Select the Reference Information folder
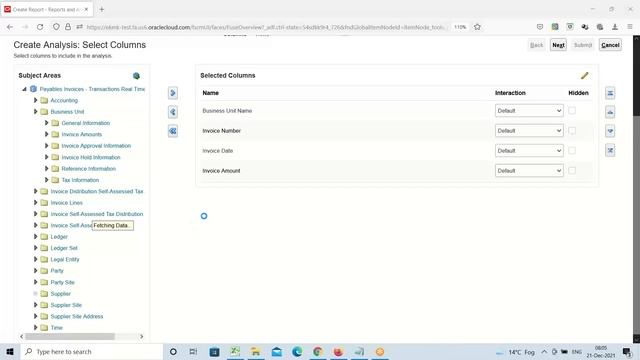 (89, 169)
